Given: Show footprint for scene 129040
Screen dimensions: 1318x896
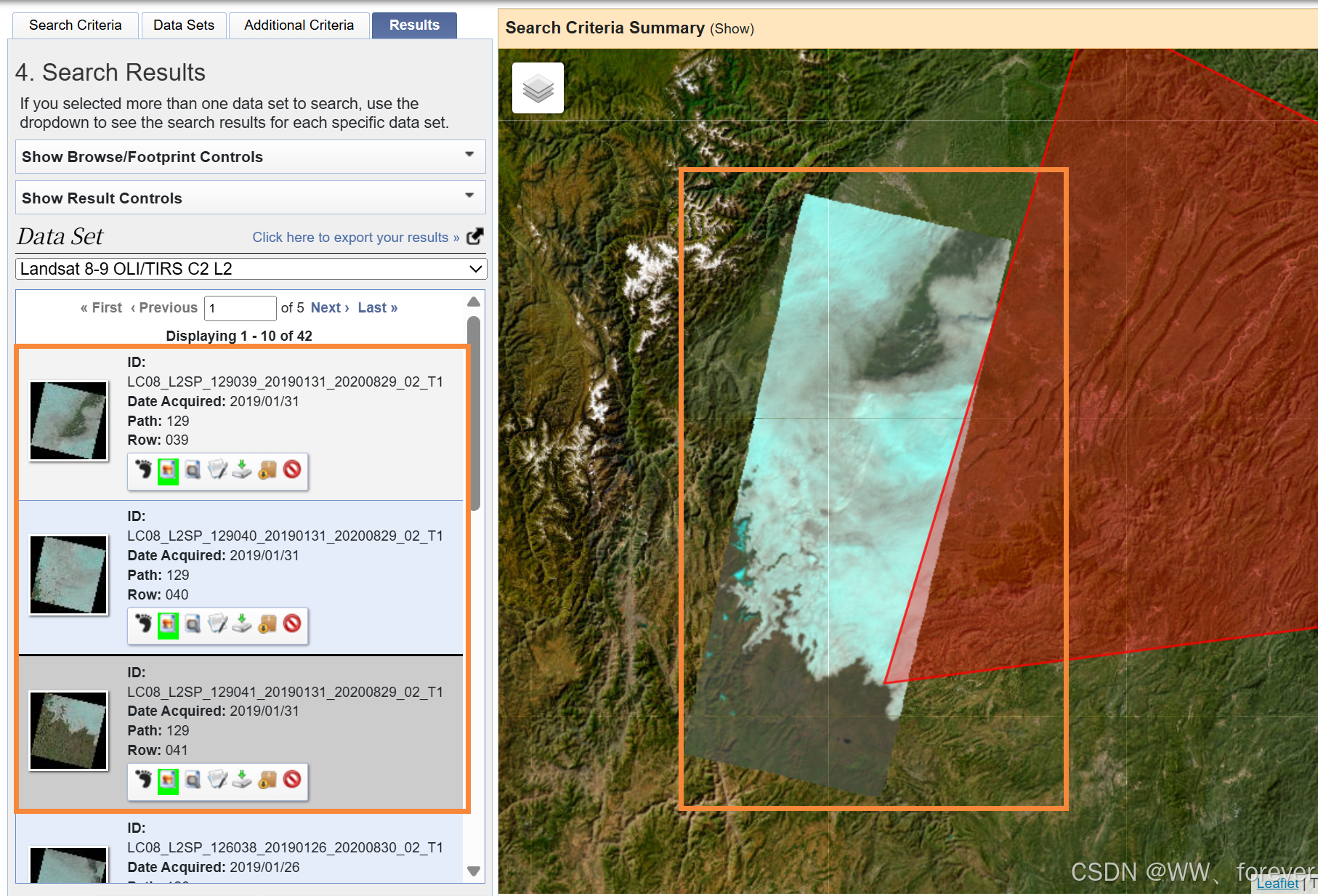Looking at the screenshot, I should [143, 624].
